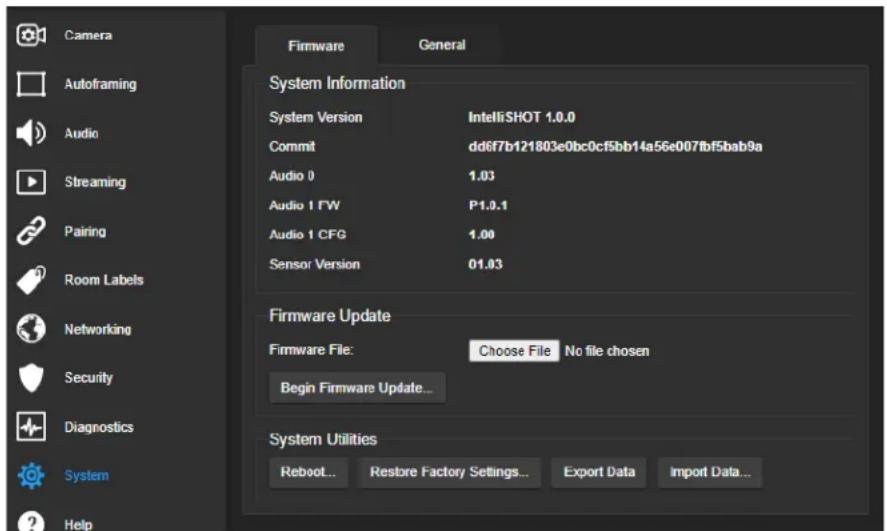Go to the Autoframing page
The height and width of the screenshot is (531, 887).
point(100,84)
